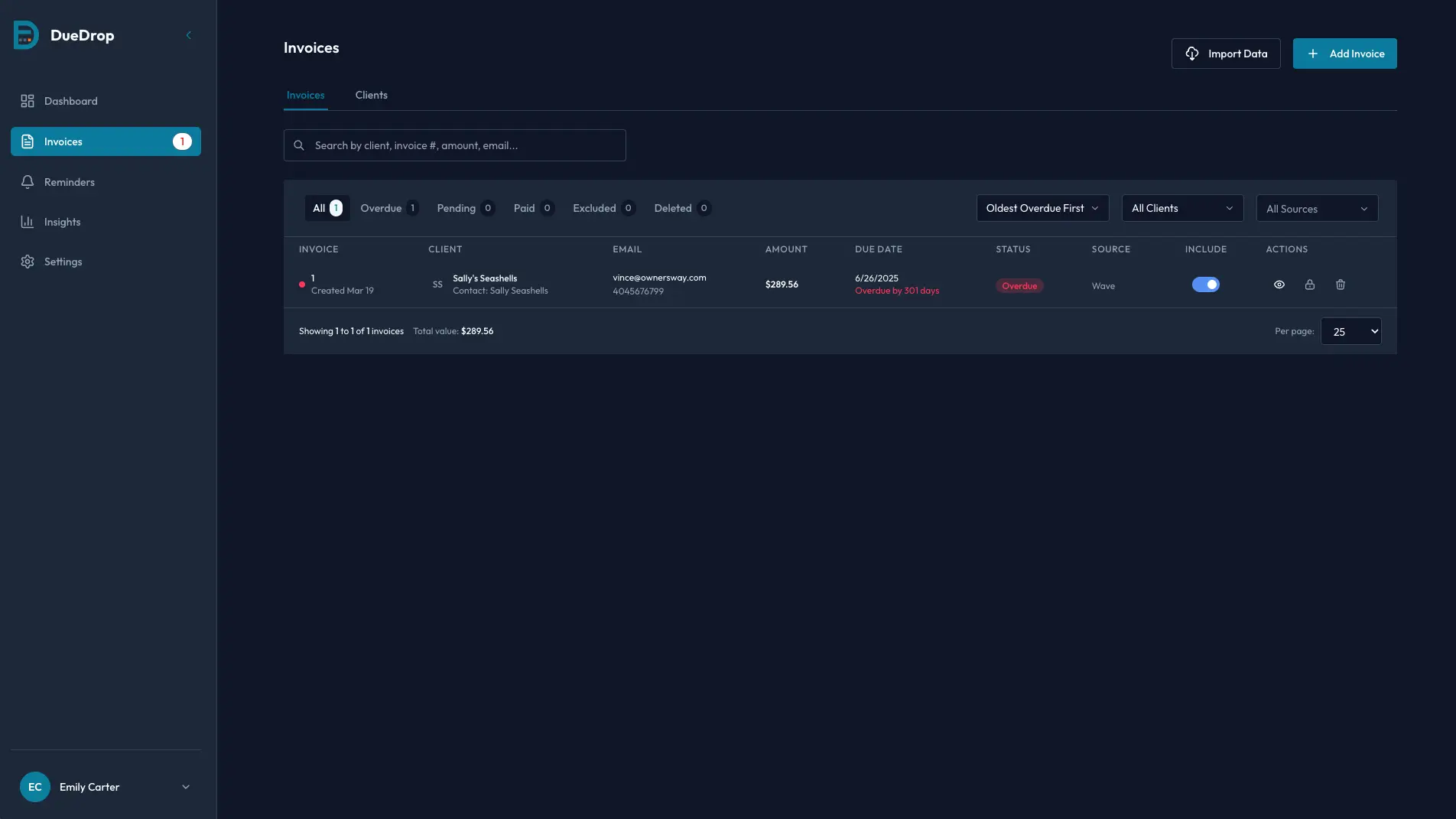Go to Insights chart section

click(x=62, y=222)
